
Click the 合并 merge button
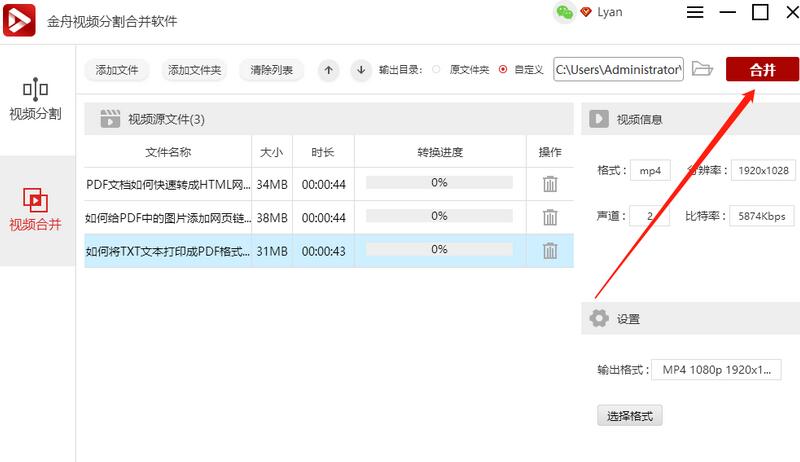coord(762,69)
